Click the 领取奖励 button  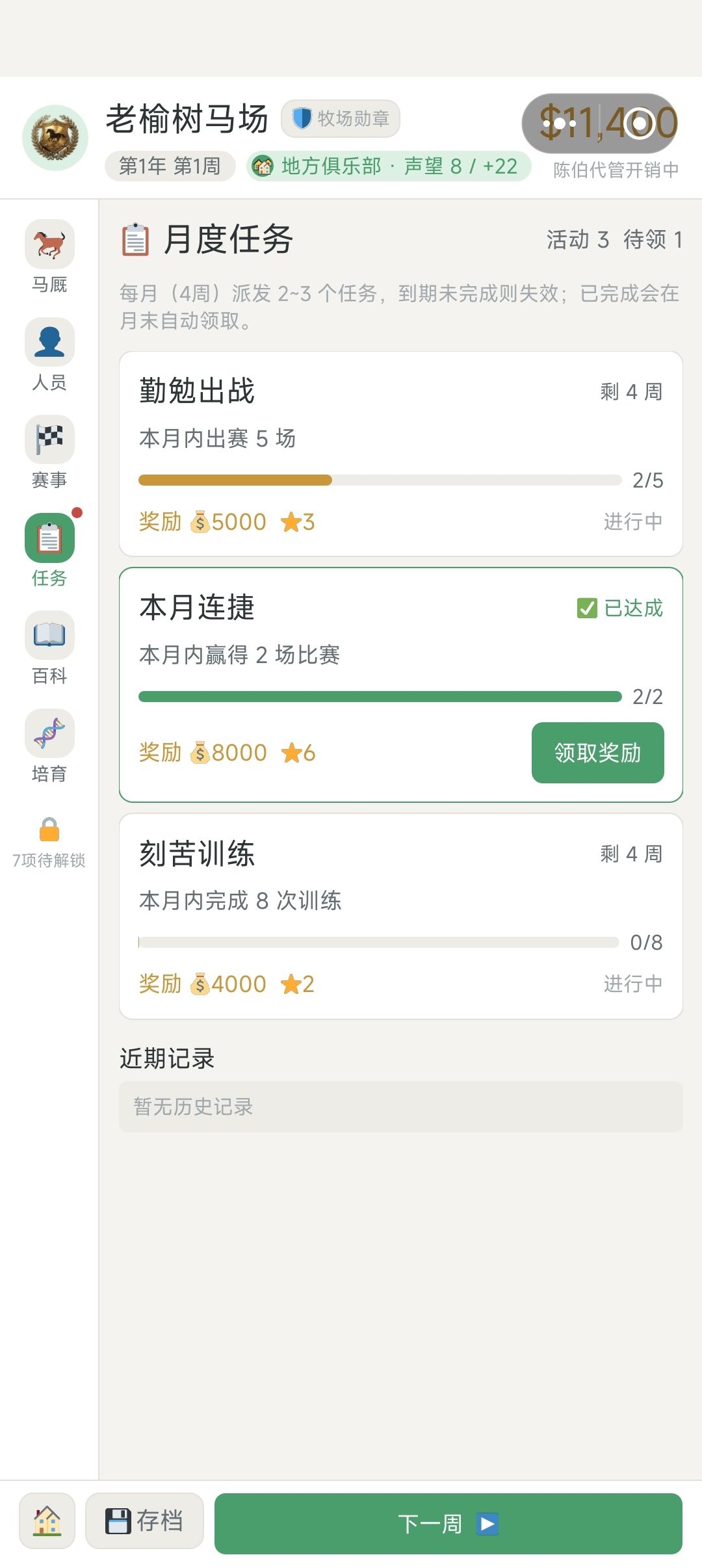[598, 753]
